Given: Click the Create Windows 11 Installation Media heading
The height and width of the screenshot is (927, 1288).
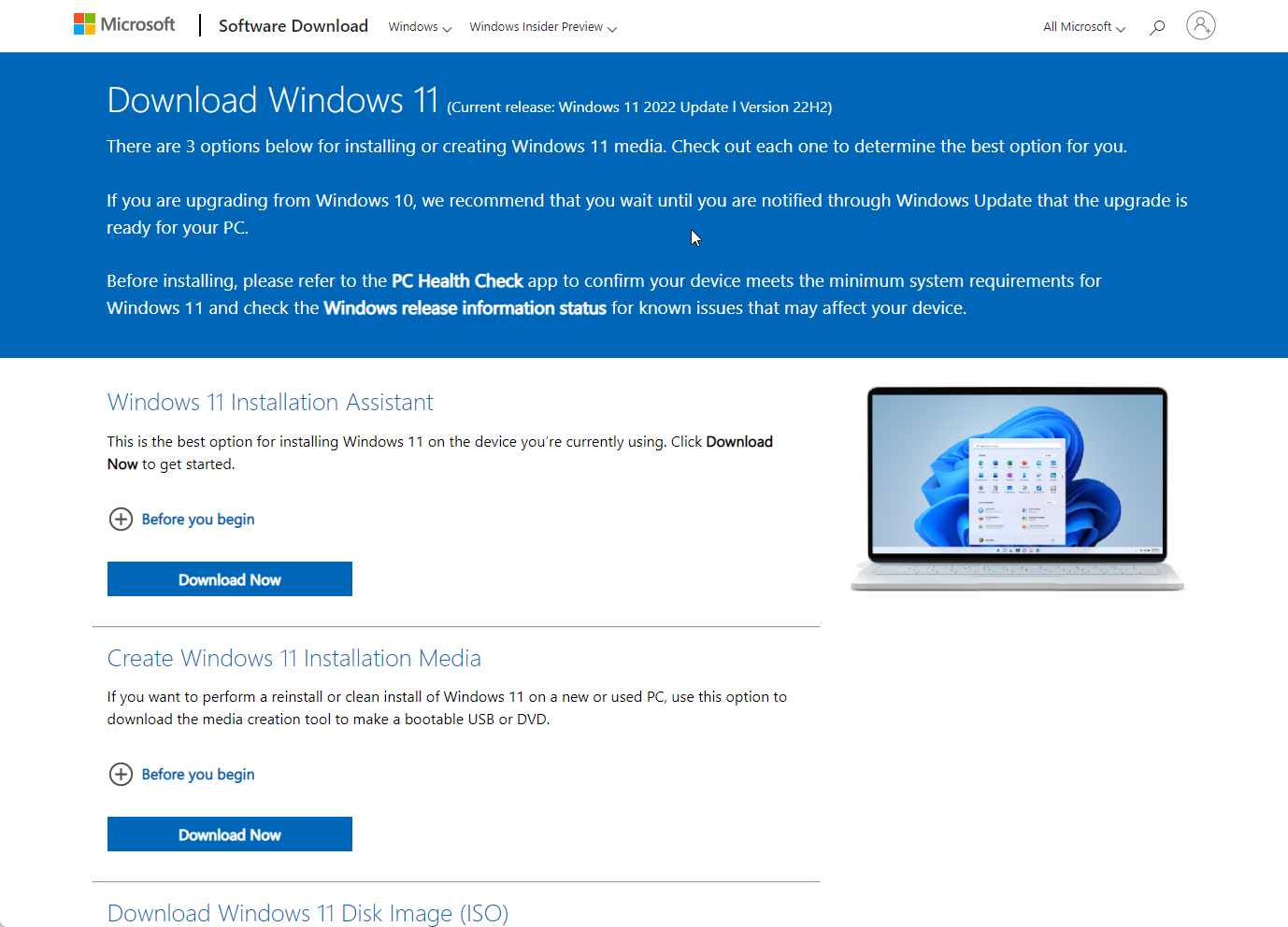Looking at the screenshot, I should (293, 658).
